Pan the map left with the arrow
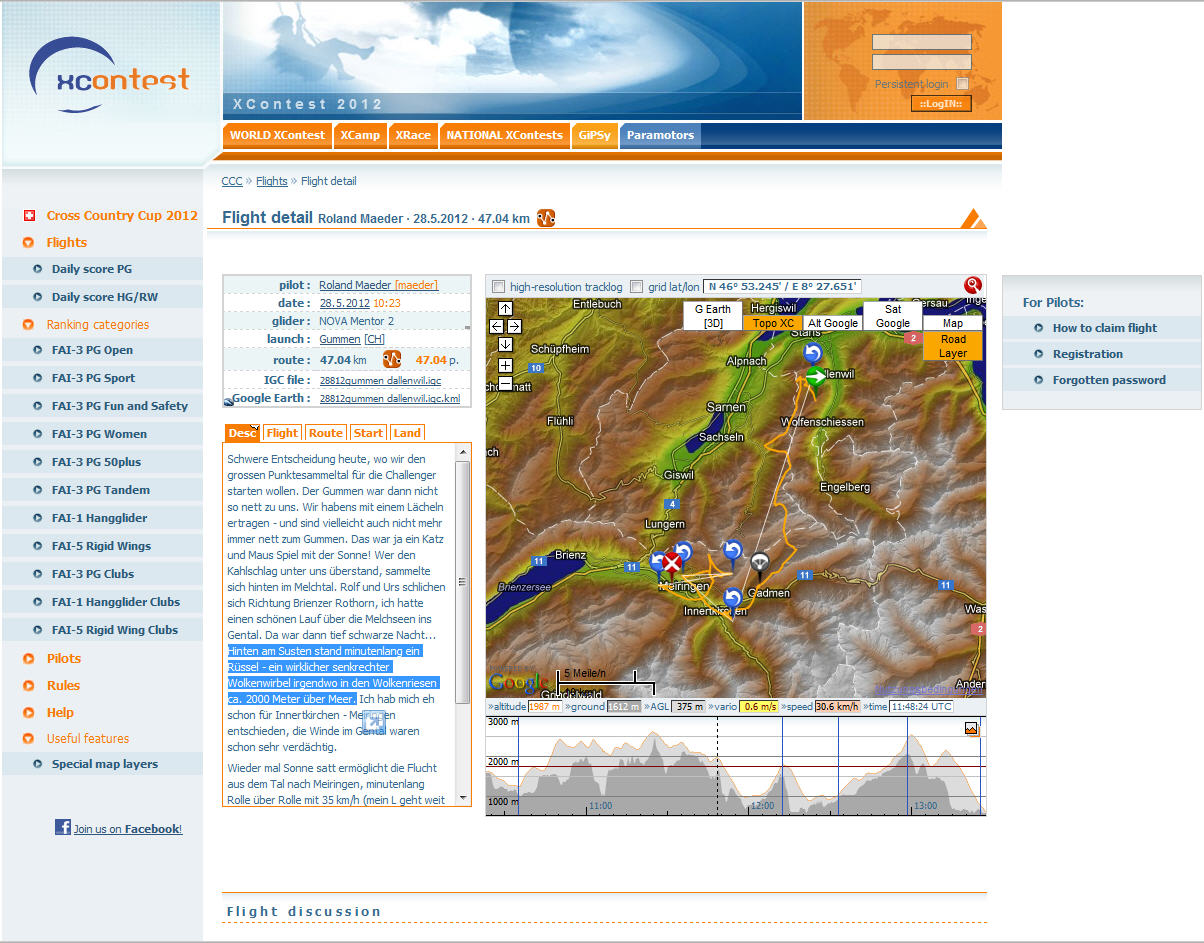The width and height of the screenshot is (1204, 943). 496,326
